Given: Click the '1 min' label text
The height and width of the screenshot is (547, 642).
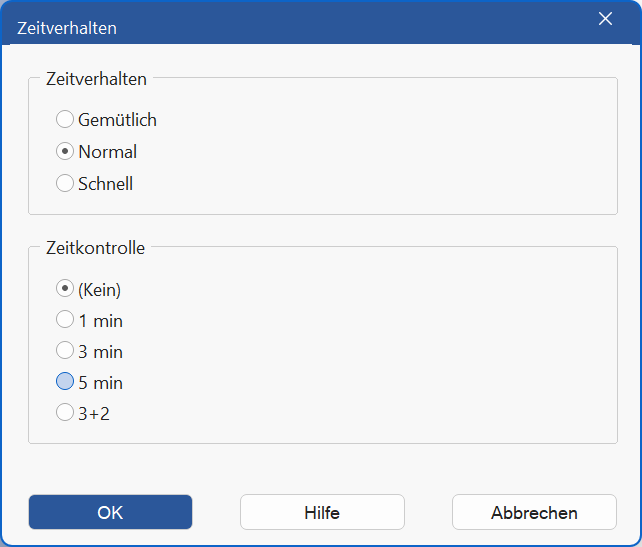Looking at the screenshot, I should click(101, 321).
